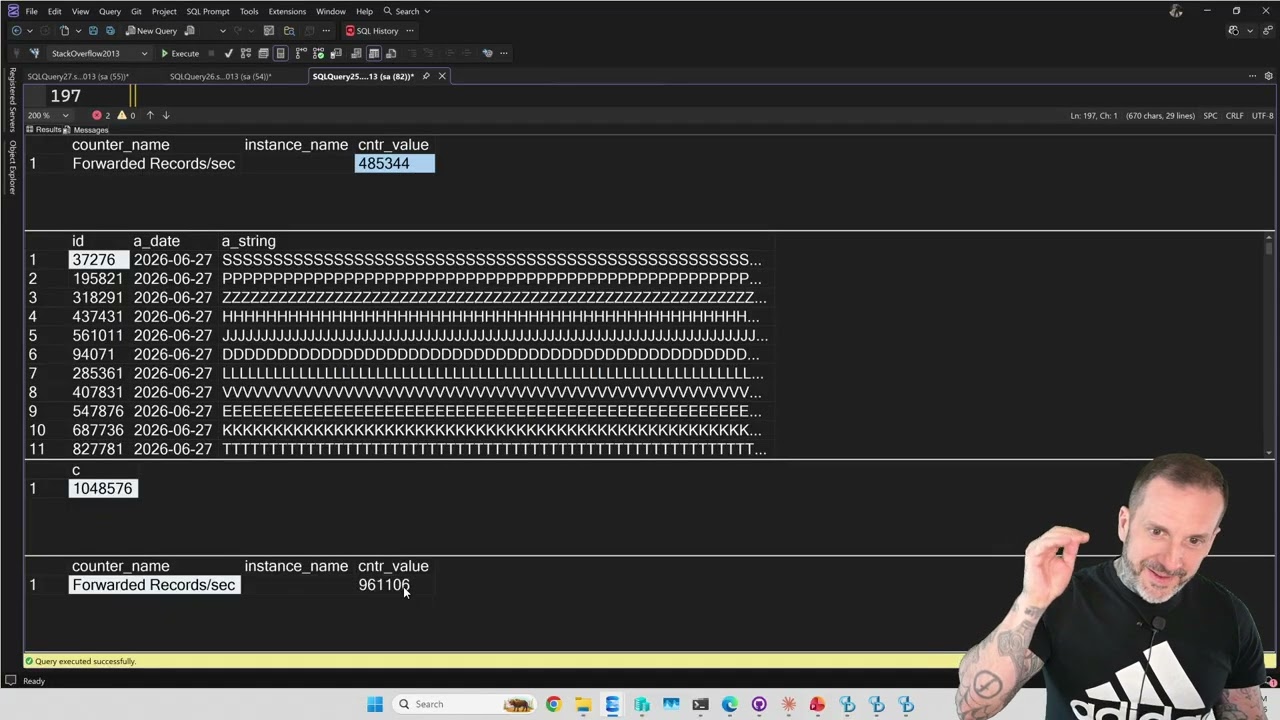Screen dimensions: 1280x720
Task: Select id cell 561011
Action: click(99, 336)
